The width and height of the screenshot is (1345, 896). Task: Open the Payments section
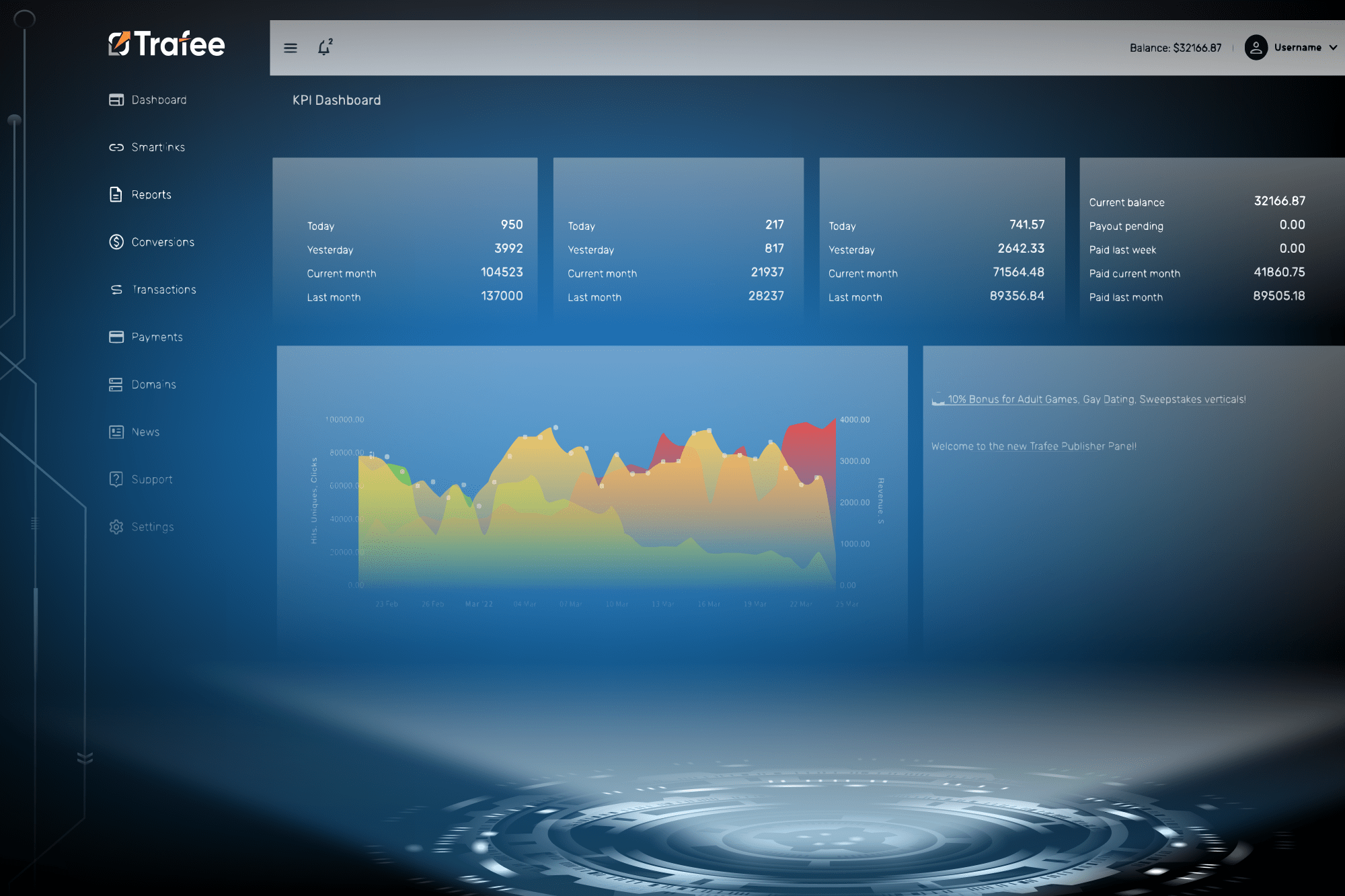click(157, 337)
